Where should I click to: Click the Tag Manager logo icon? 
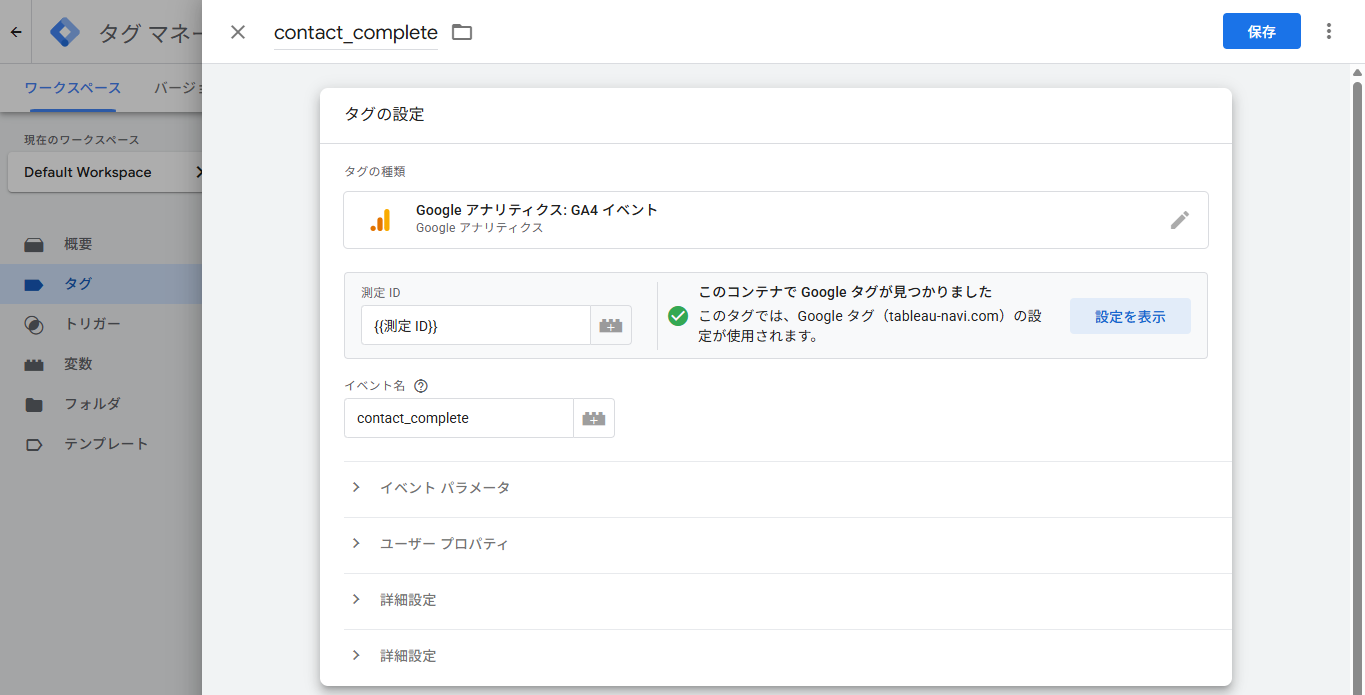coord(65,32)
